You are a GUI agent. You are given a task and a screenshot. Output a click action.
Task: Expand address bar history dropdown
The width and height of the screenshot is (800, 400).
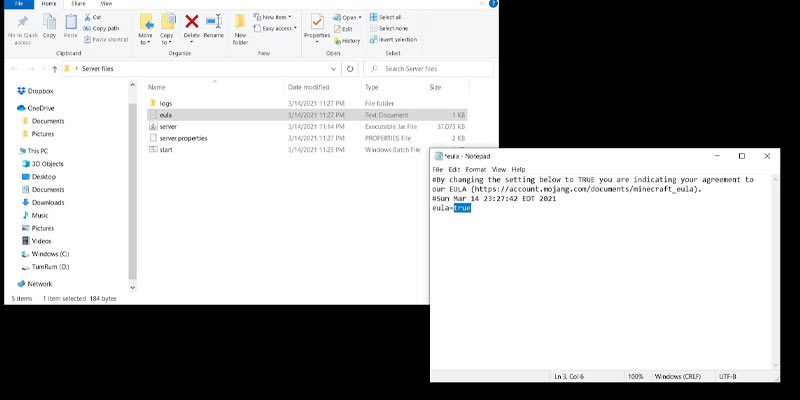pos(333,69)
